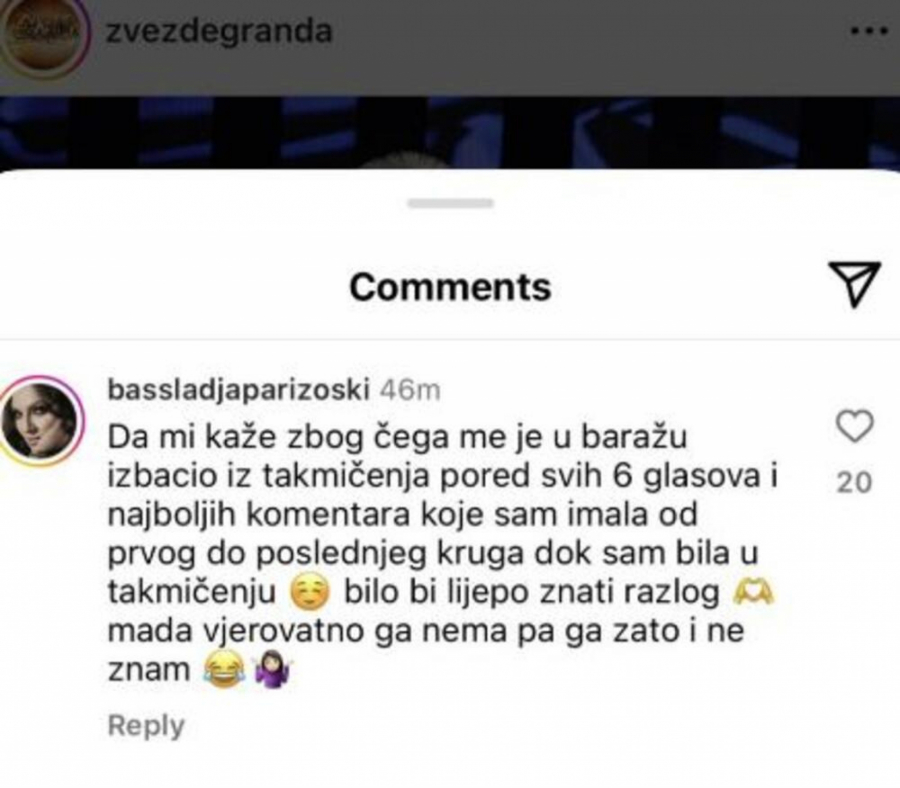Click the heart hands emoji after razlog
The image size is (900, 788).
[x=754, y=592]
